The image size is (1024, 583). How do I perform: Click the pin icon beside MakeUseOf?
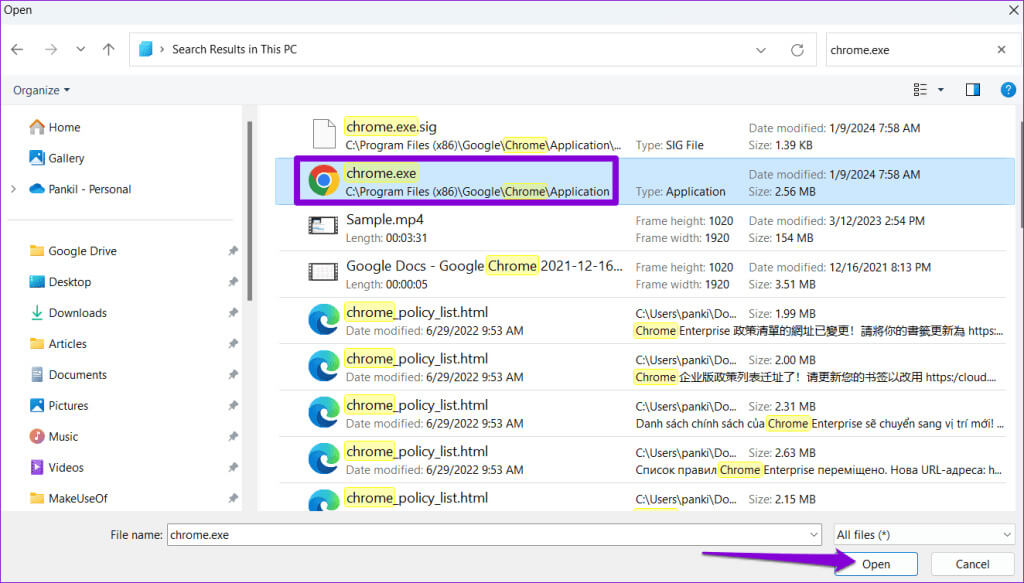[232, 498]
